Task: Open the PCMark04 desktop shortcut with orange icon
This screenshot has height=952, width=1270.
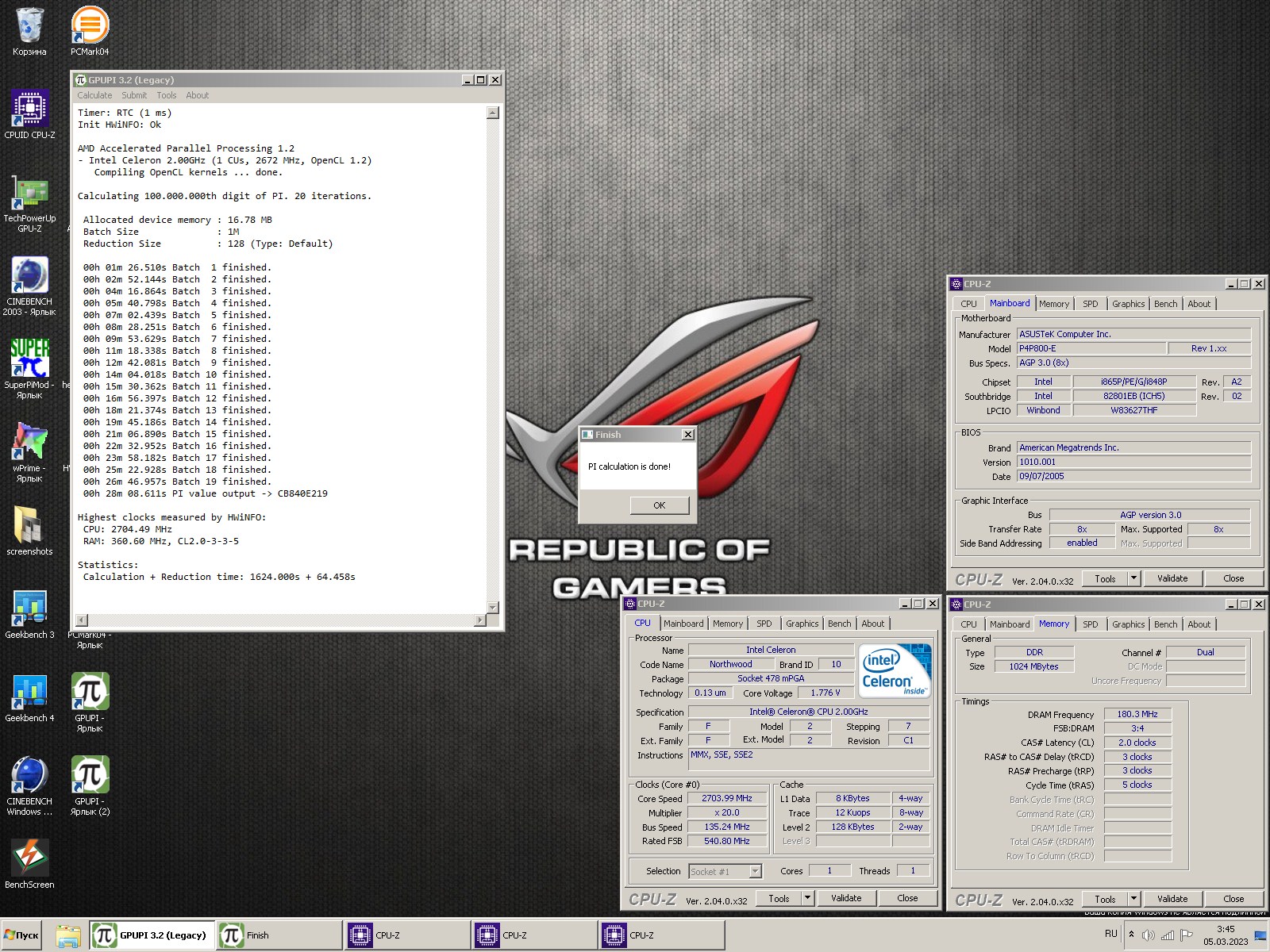Action: (x=90, y=32)
